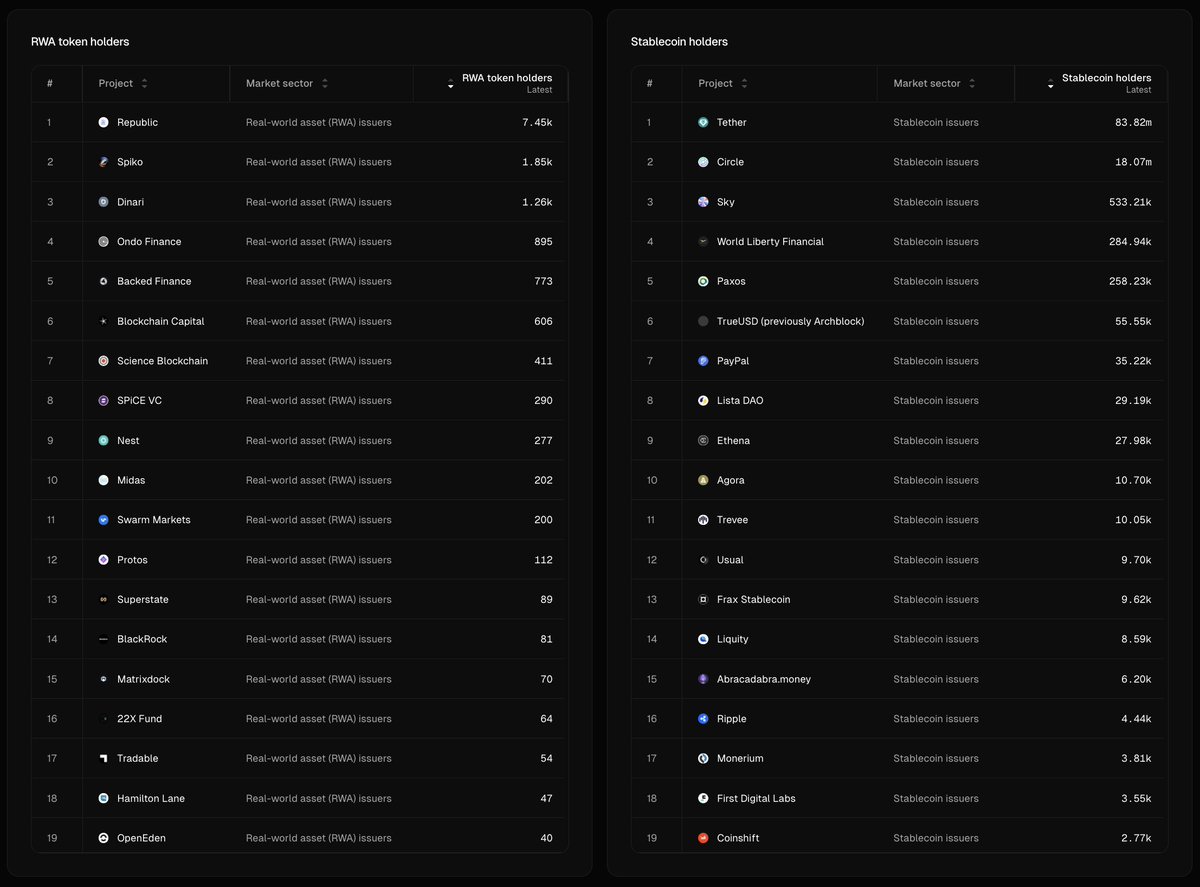Screen dimensions: 1200x887
Task: Open the World Liberty Financial link
Action: click(770, 242)
